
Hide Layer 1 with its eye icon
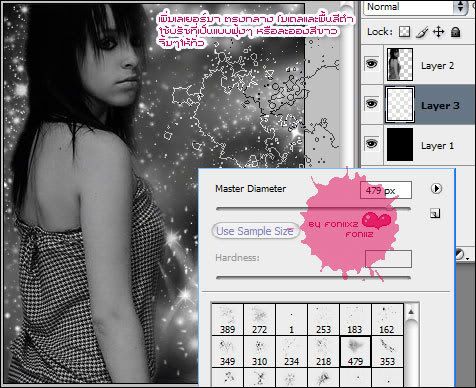[371, 144]
